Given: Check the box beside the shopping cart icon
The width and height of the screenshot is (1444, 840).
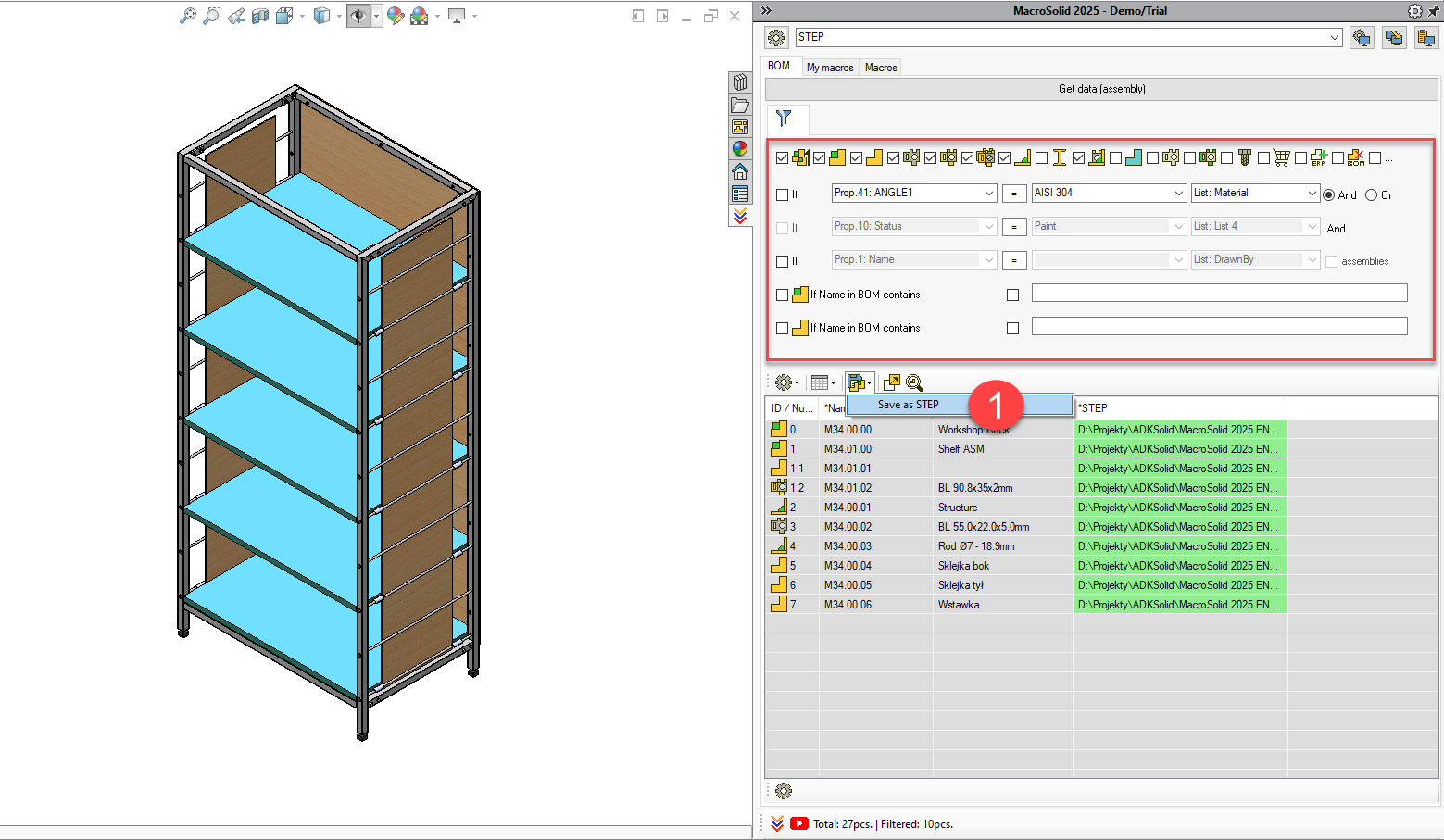Looking at the screenshot, I should (x=1264, y=158).
